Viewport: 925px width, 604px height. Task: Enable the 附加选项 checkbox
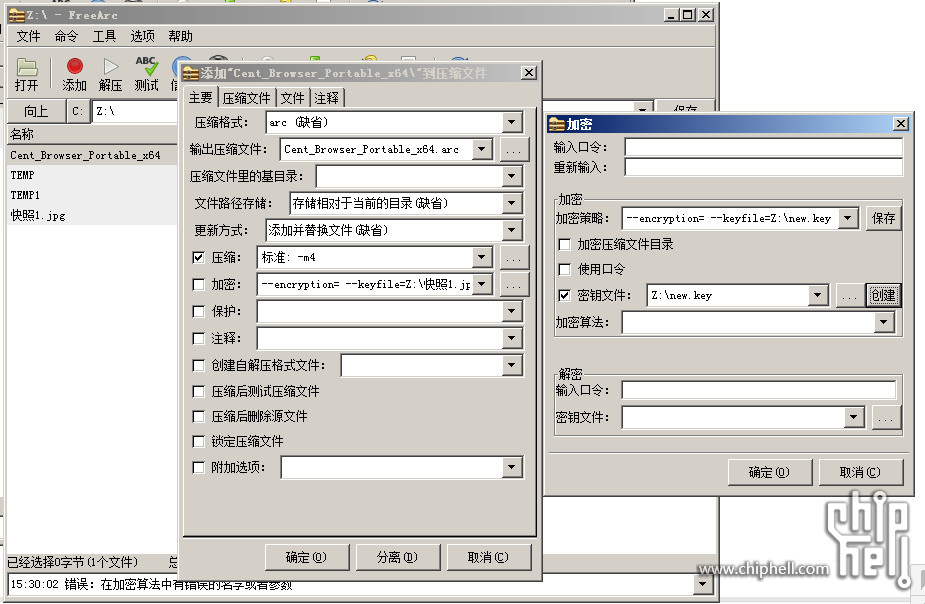[198, 468]
